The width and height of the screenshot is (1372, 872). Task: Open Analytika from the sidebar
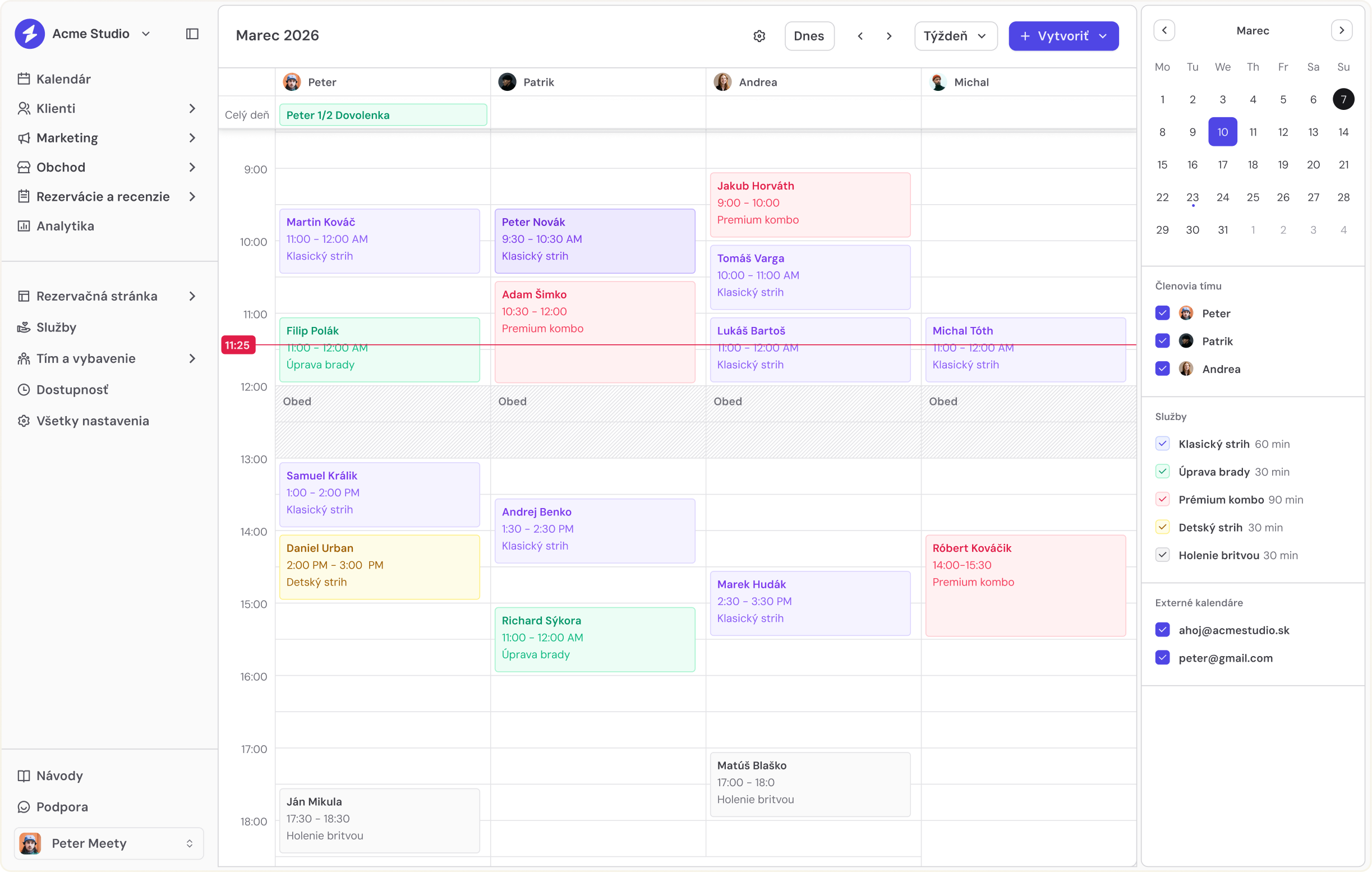(x=65, y=226)
